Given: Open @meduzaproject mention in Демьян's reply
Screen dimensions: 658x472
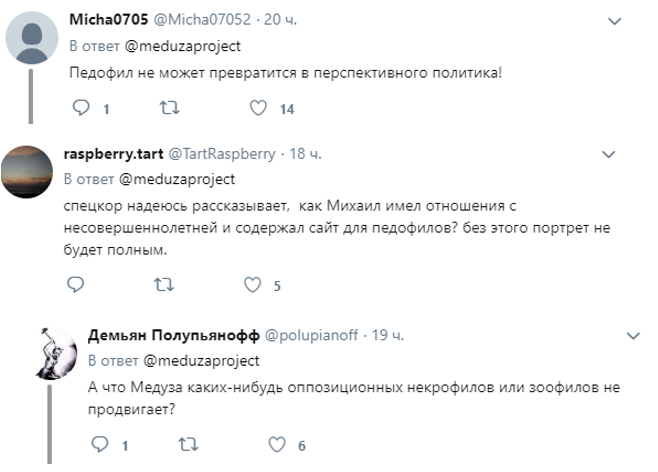Looking at the screenshot, I should pyautogui.click(x=201, y=361).
